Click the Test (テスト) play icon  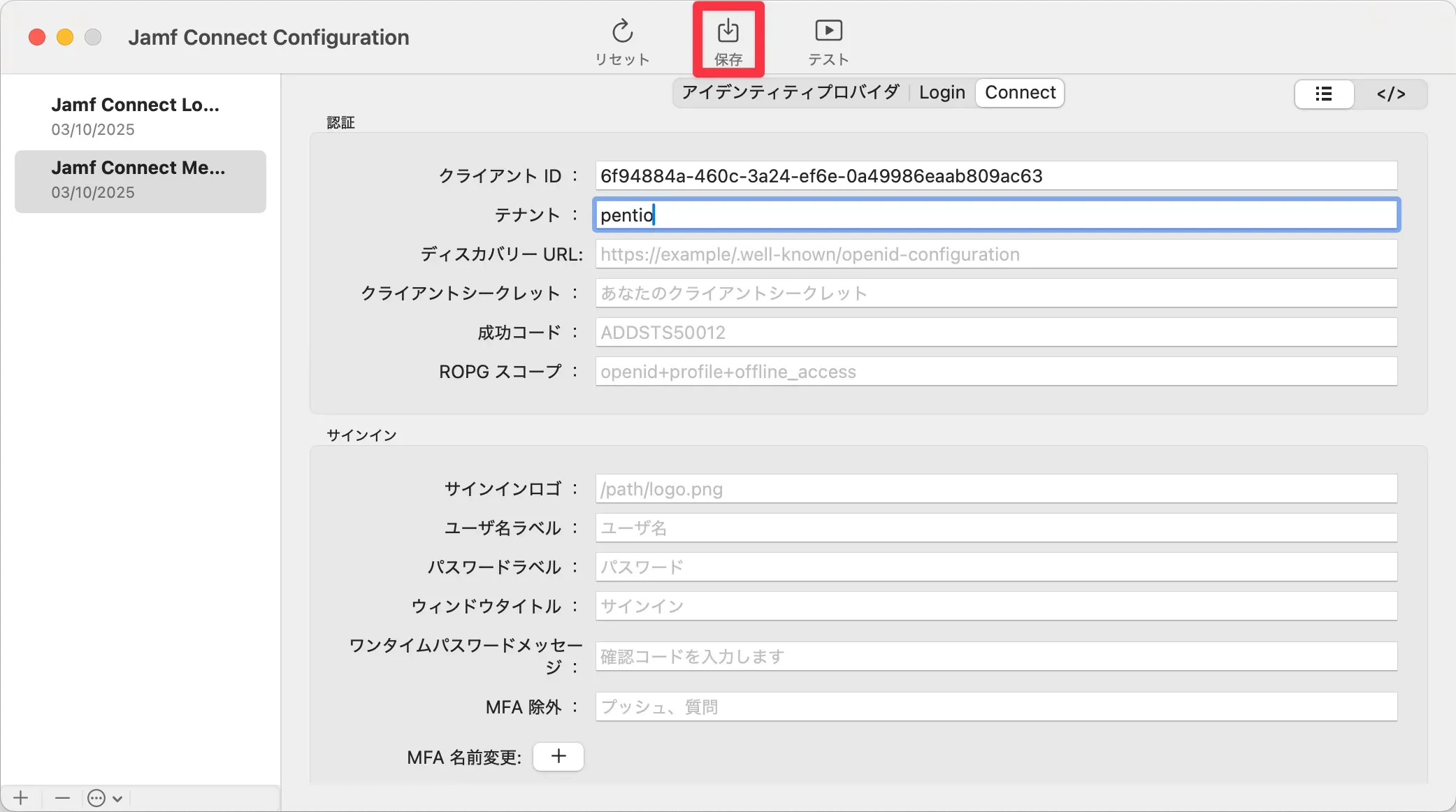click(828, 31)
